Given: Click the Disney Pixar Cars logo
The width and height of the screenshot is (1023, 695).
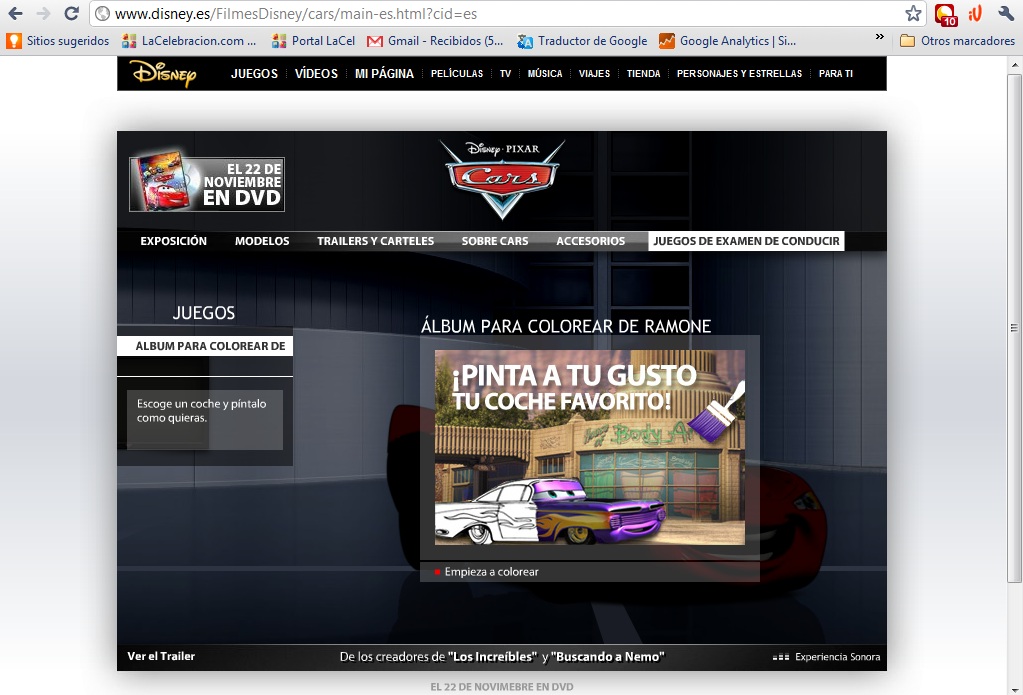Looking at the screenshot, I should 502,179.
